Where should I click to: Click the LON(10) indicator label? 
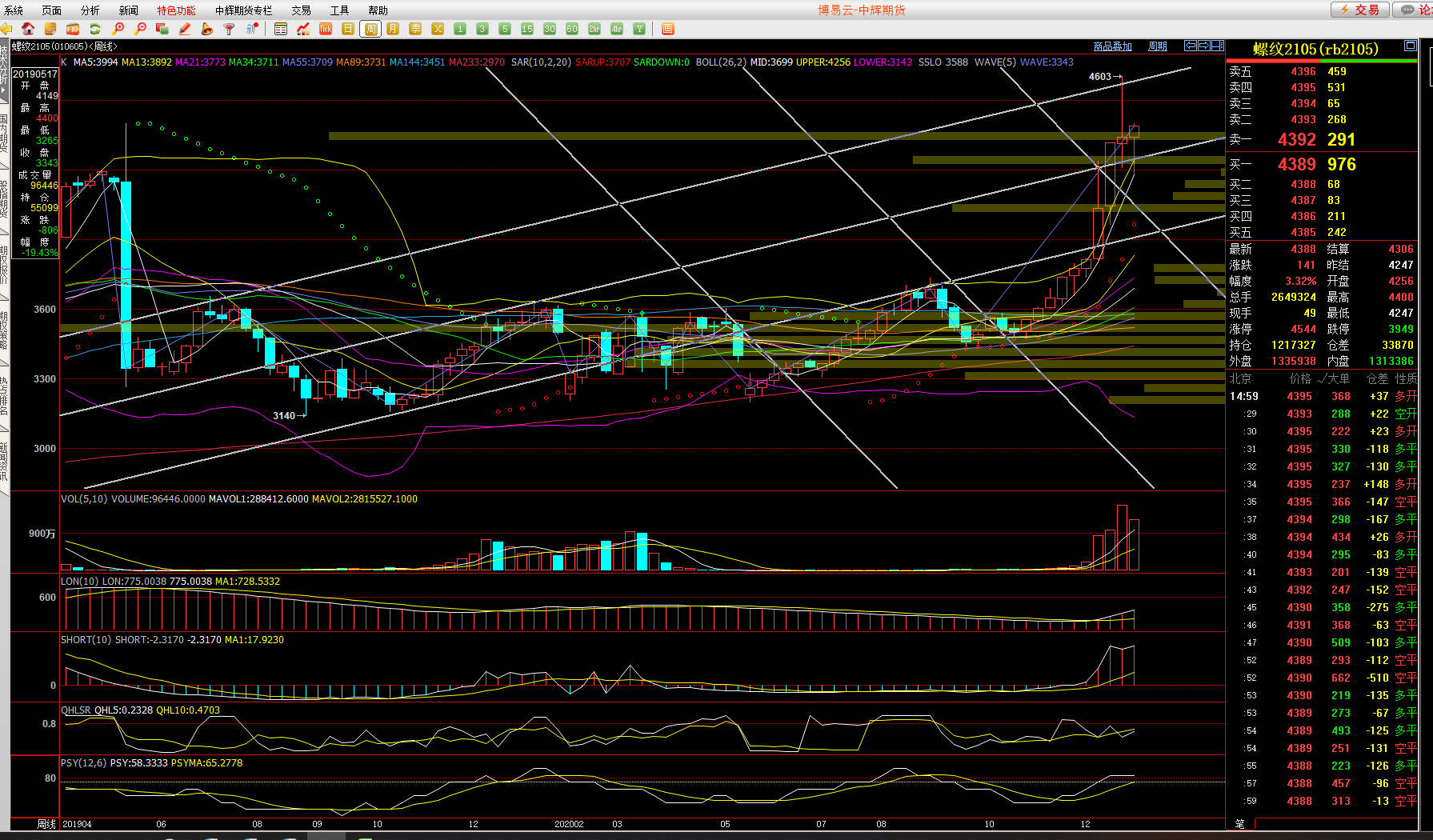80,582
